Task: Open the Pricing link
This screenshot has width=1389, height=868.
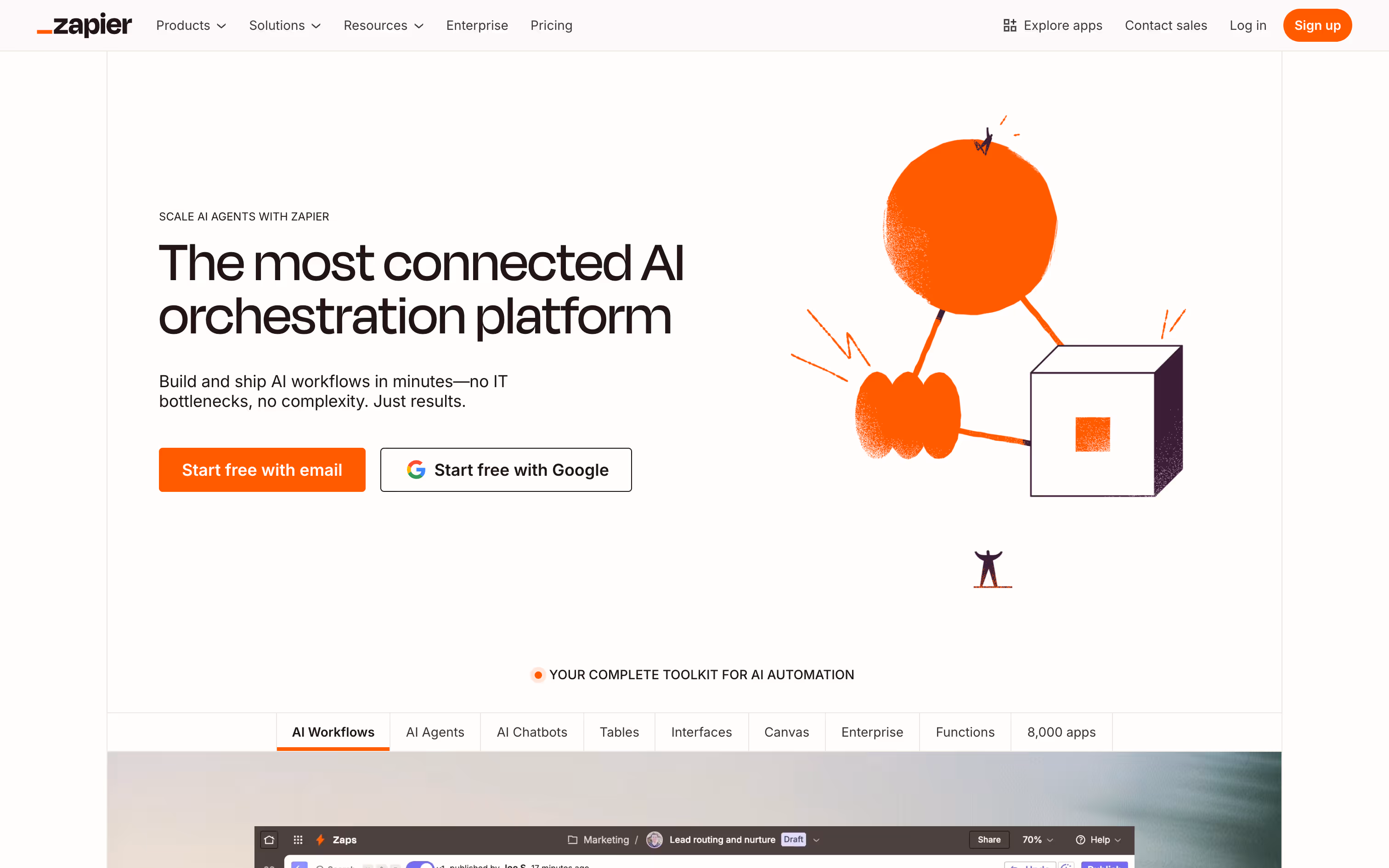Action: point(551,25)
